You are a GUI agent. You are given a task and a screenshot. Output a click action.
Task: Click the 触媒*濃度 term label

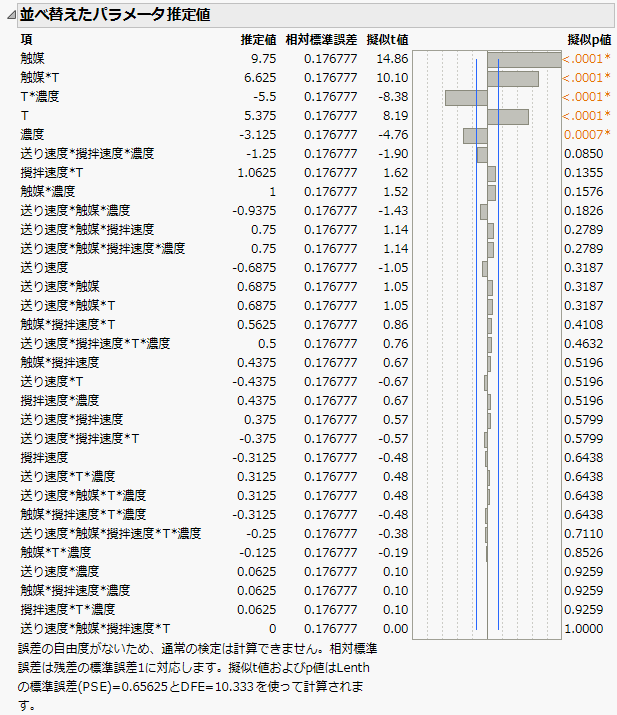click(x=48, y=192)
